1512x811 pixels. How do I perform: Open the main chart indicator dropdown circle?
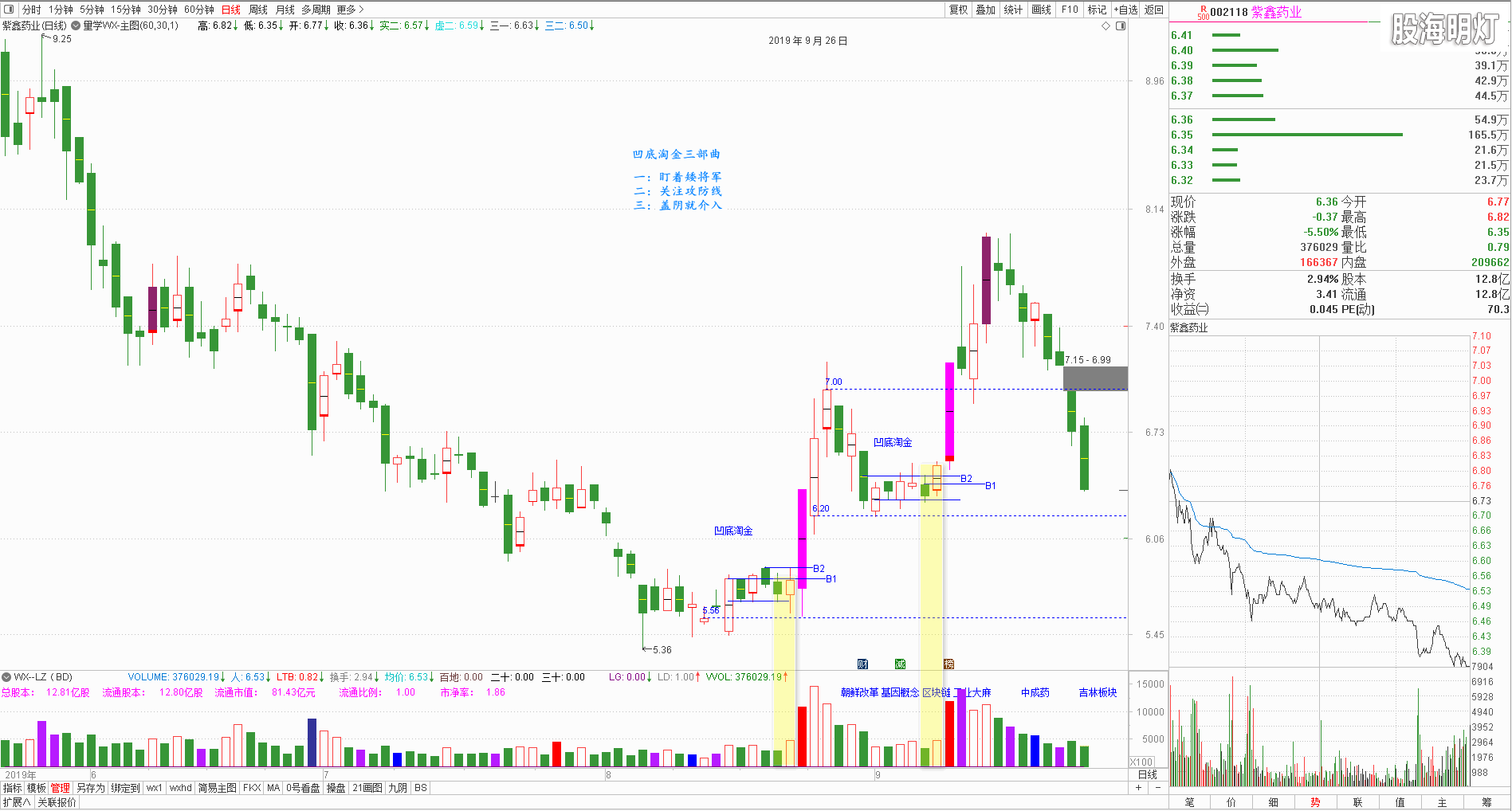click(x=76, y=25)
